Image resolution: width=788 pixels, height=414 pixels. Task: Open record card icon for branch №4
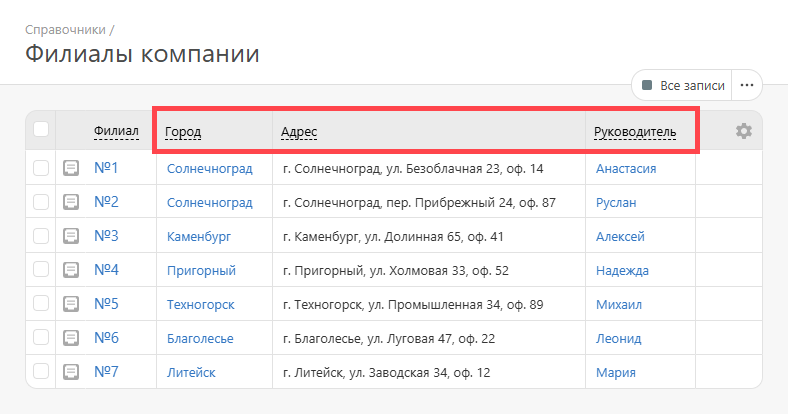coord(71,270)
